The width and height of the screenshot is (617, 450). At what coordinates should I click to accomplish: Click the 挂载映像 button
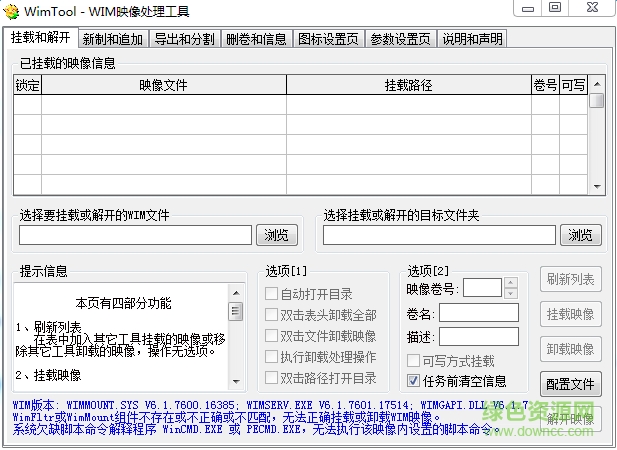(x=571, y=314)
